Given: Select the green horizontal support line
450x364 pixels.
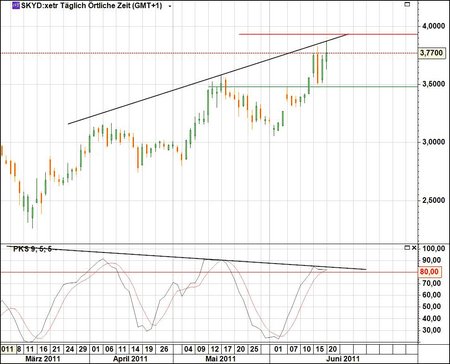Looking at the screenshot, I should pyautogui.click(x=313, y=87).
